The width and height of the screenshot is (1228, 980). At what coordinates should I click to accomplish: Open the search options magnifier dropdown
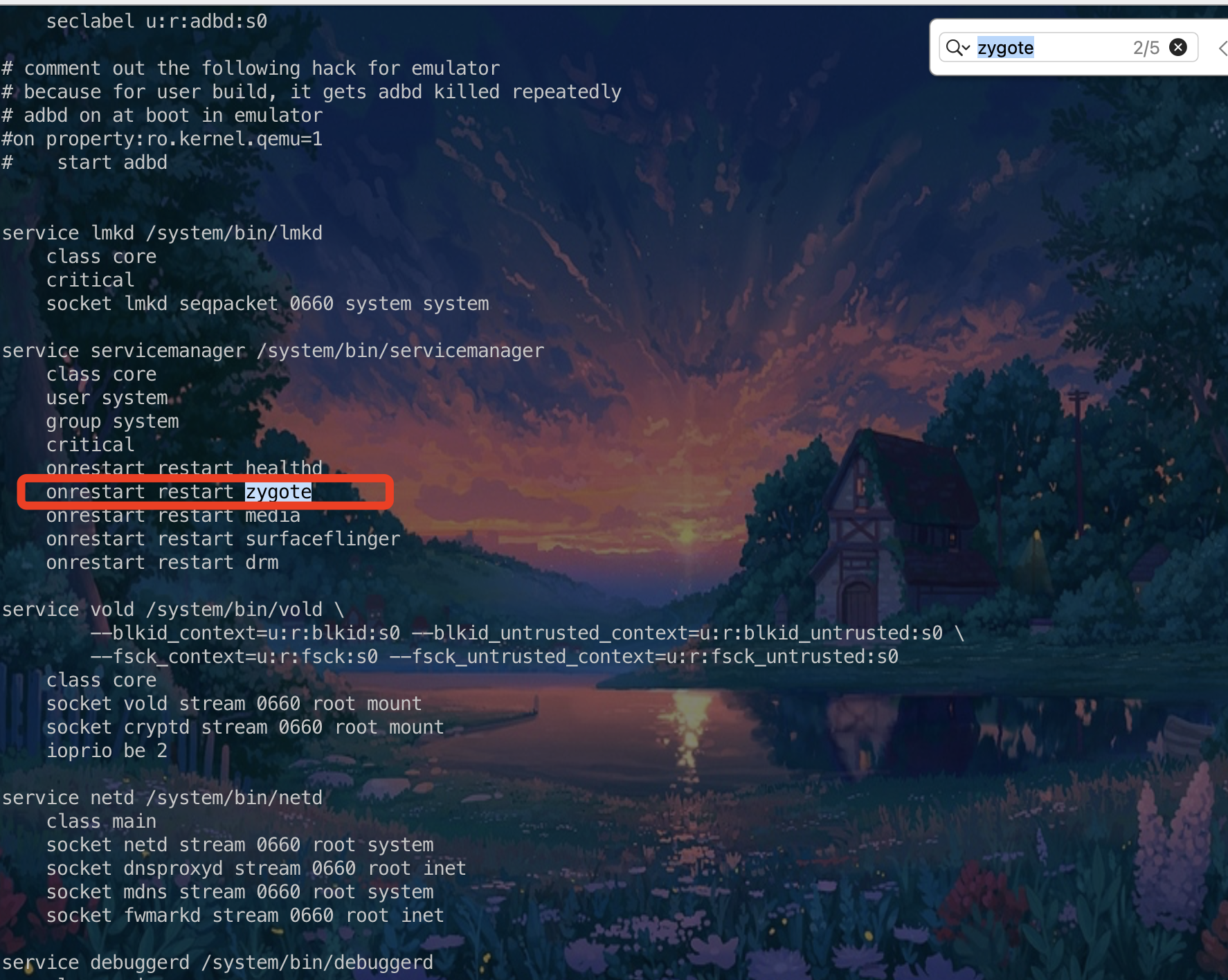(958, 48)
